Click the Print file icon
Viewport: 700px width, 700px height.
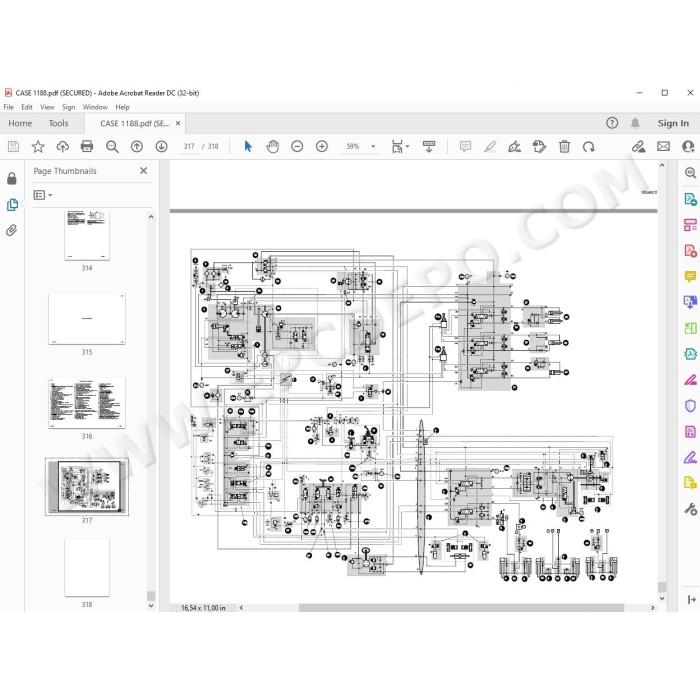[87, 146]
